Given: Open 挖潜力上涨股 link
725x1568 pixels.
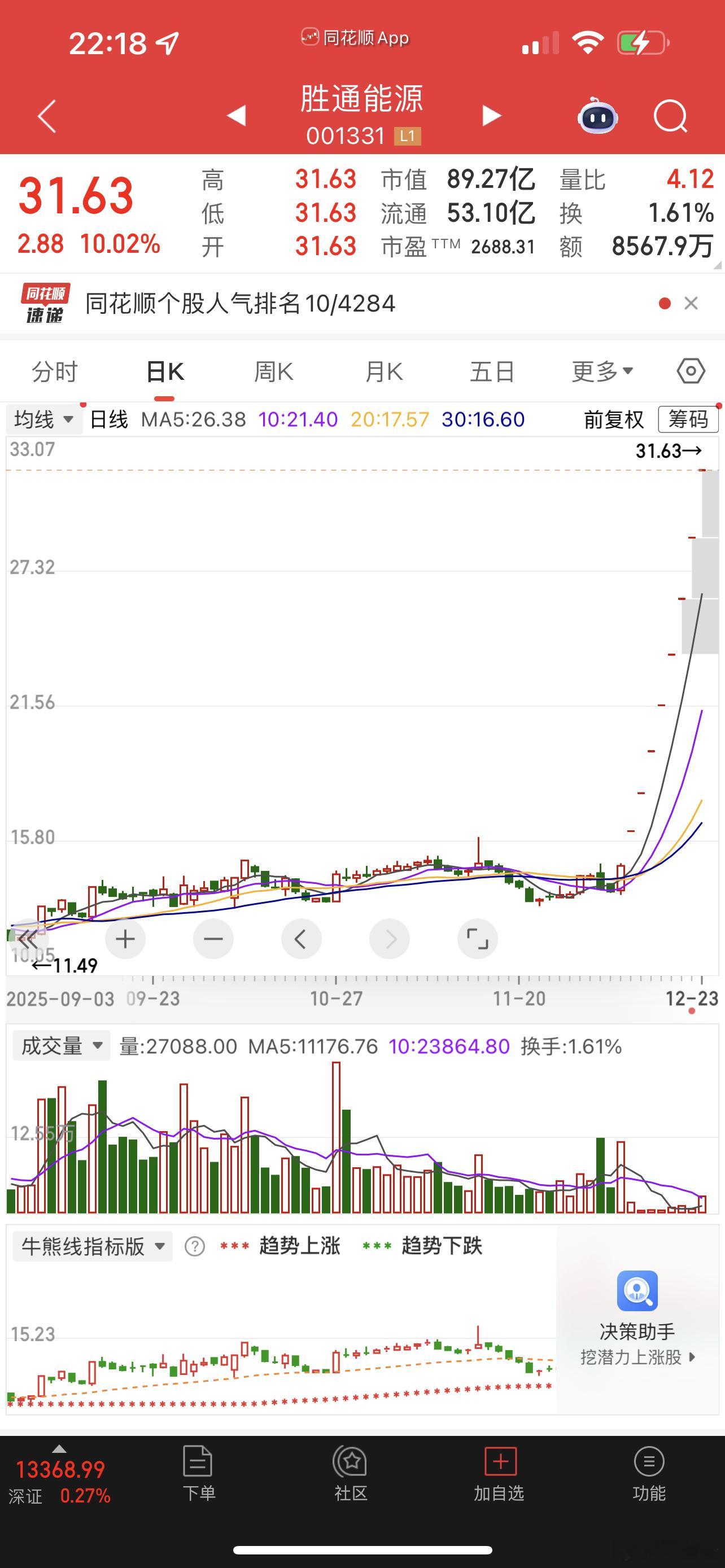Looking at the screenshot, I should [x=637, y=1357].
